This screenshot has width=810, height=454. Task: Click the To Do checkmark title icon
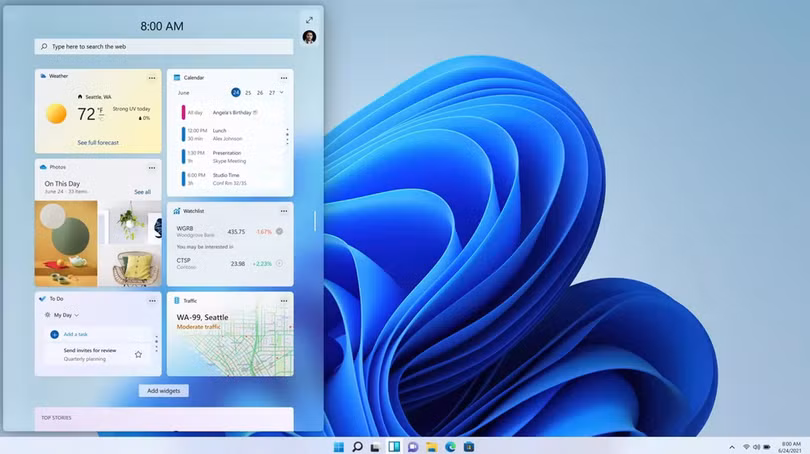point(42,299)
